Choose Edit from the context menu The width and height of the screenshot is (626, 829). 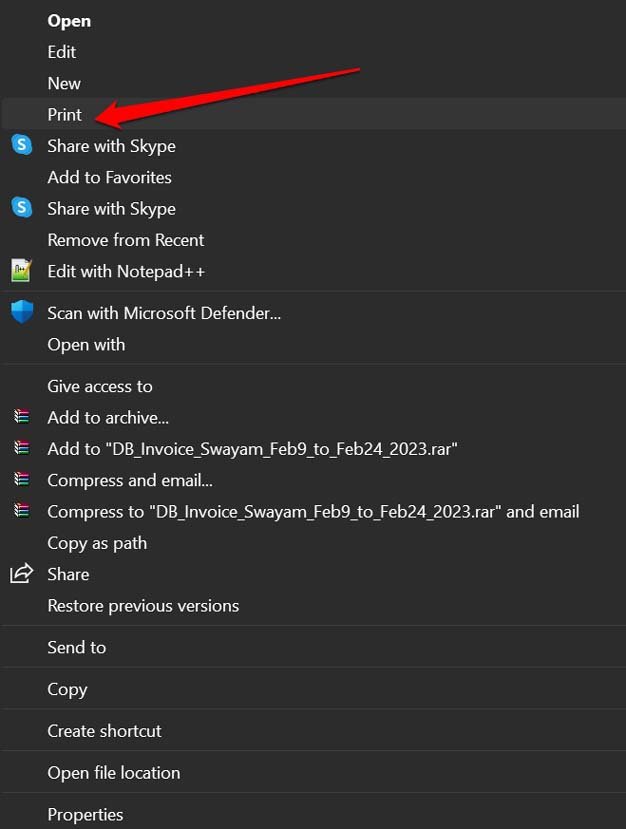62,51
